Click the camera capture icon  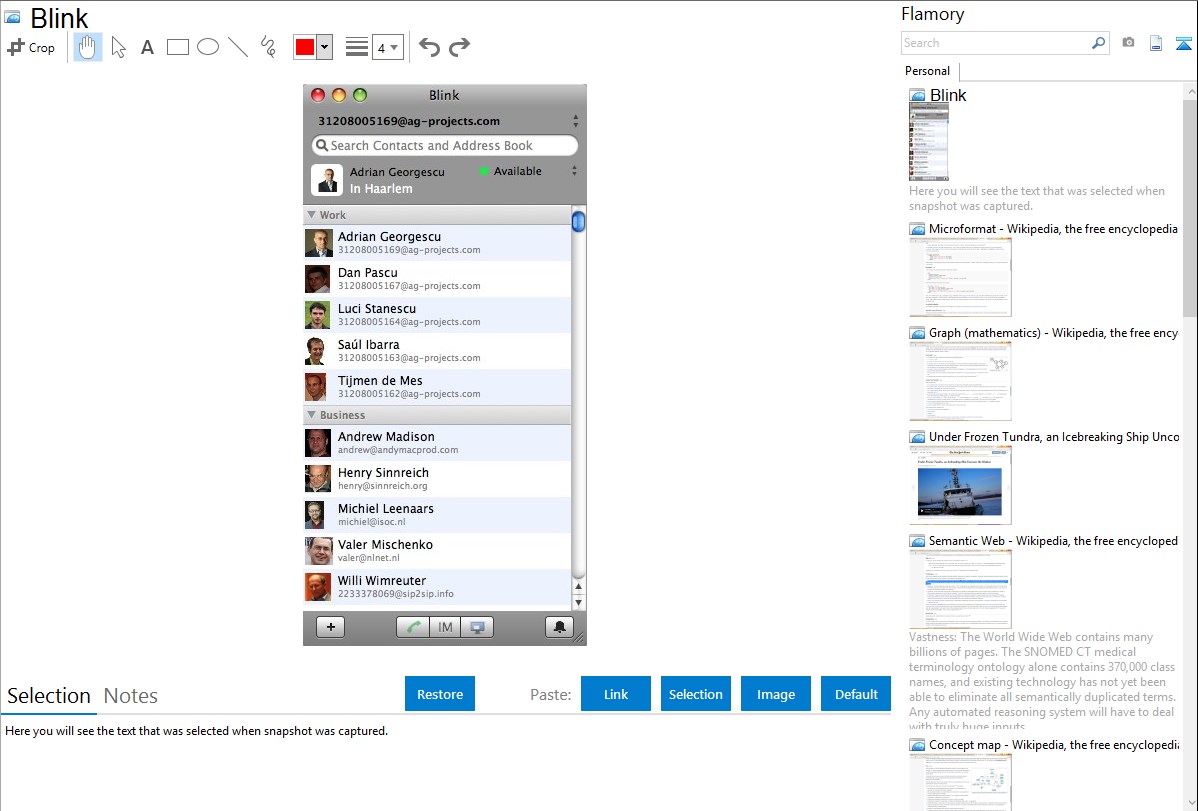coord(1128,43)
